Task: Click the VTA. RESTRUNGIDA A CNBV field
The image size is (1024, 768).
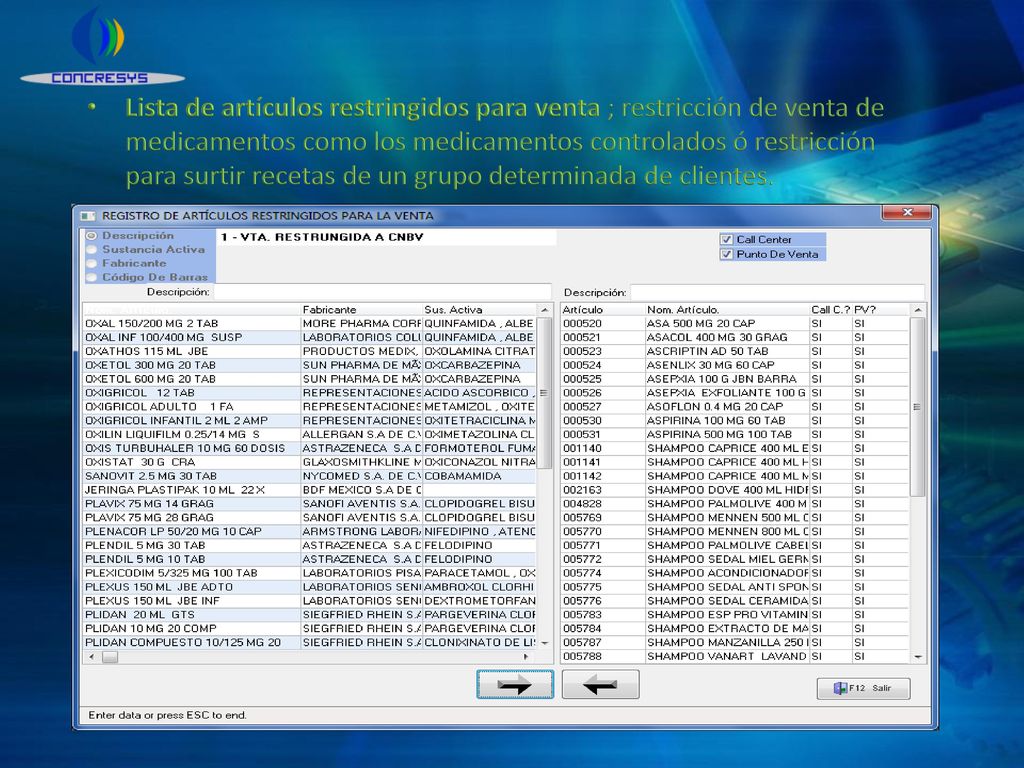Action: point(386,237)
